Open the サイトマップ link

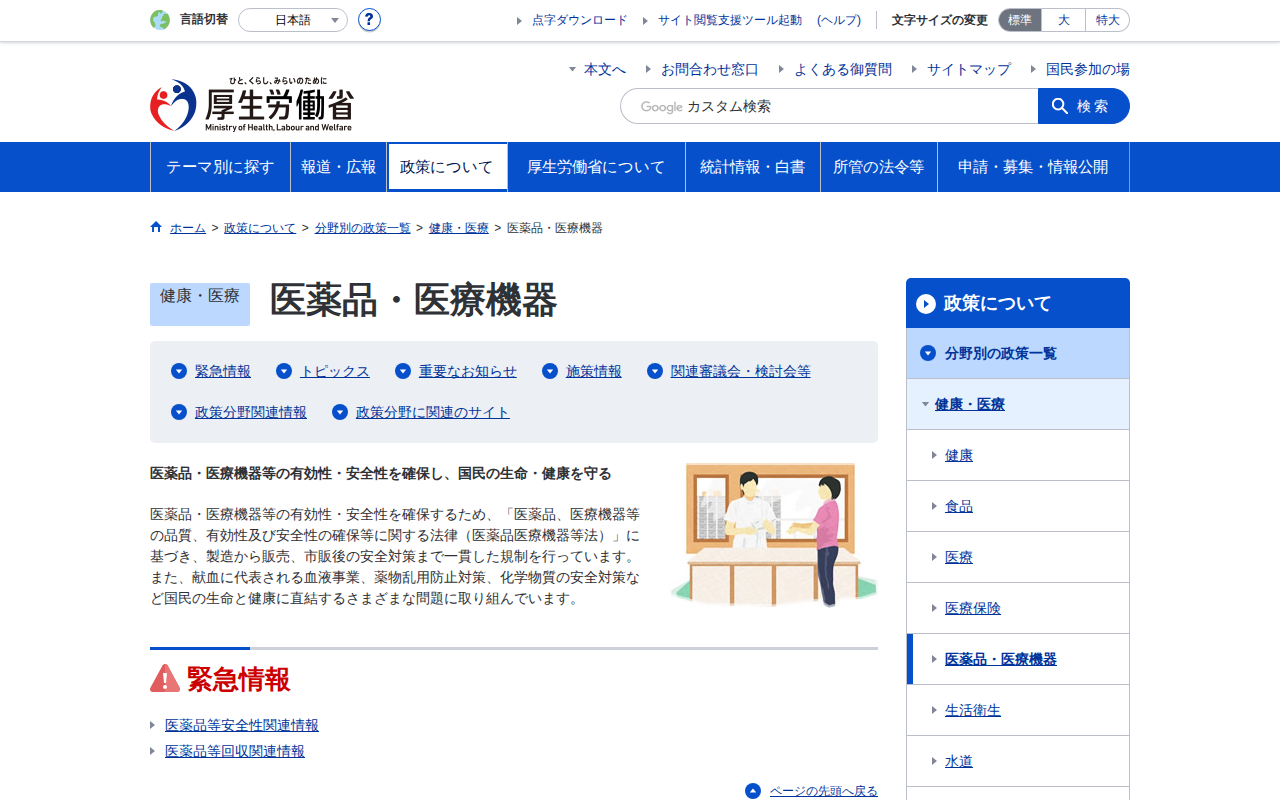tap(969, 69)
